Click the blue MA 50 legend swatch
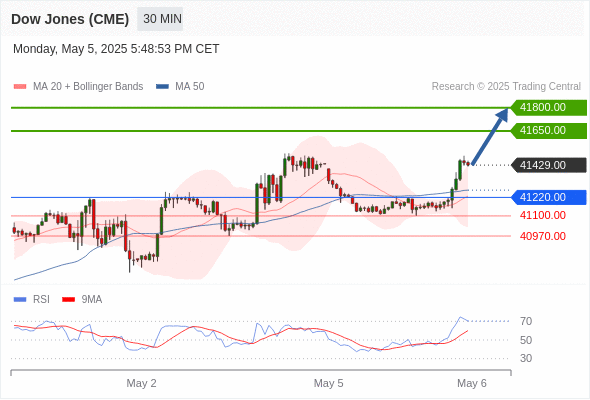This screenshot has width=590, height=400. (162, 87)
